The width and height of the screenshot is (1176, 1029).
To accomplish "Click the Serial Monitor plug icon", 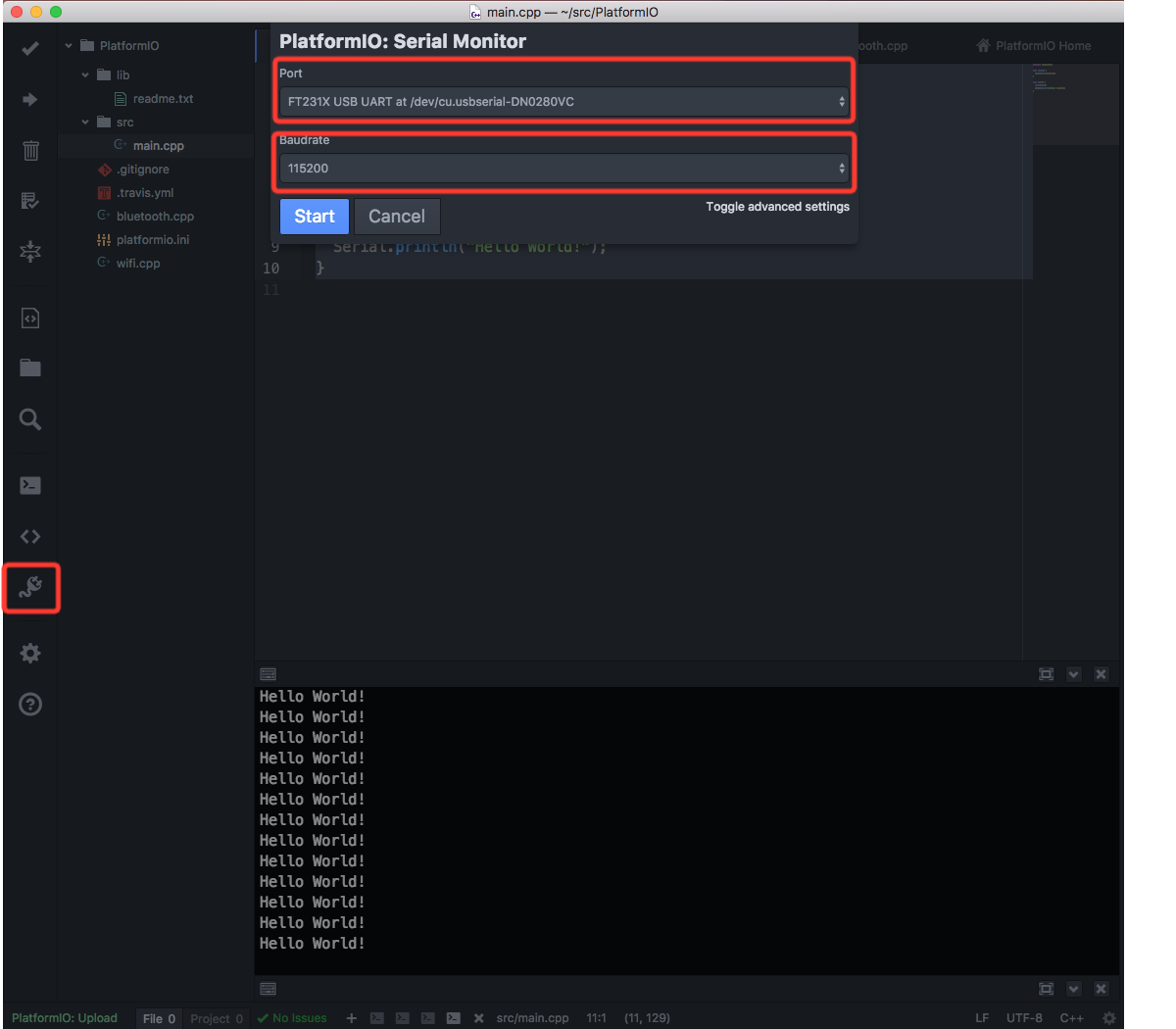I will [30, 588].
